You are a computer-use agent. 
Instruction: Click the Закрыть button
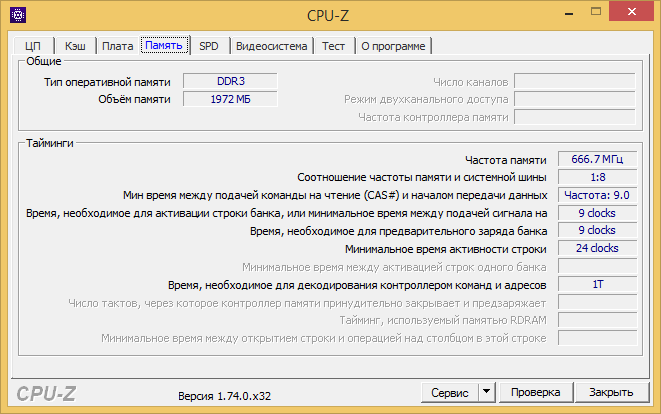pos(611,392)
